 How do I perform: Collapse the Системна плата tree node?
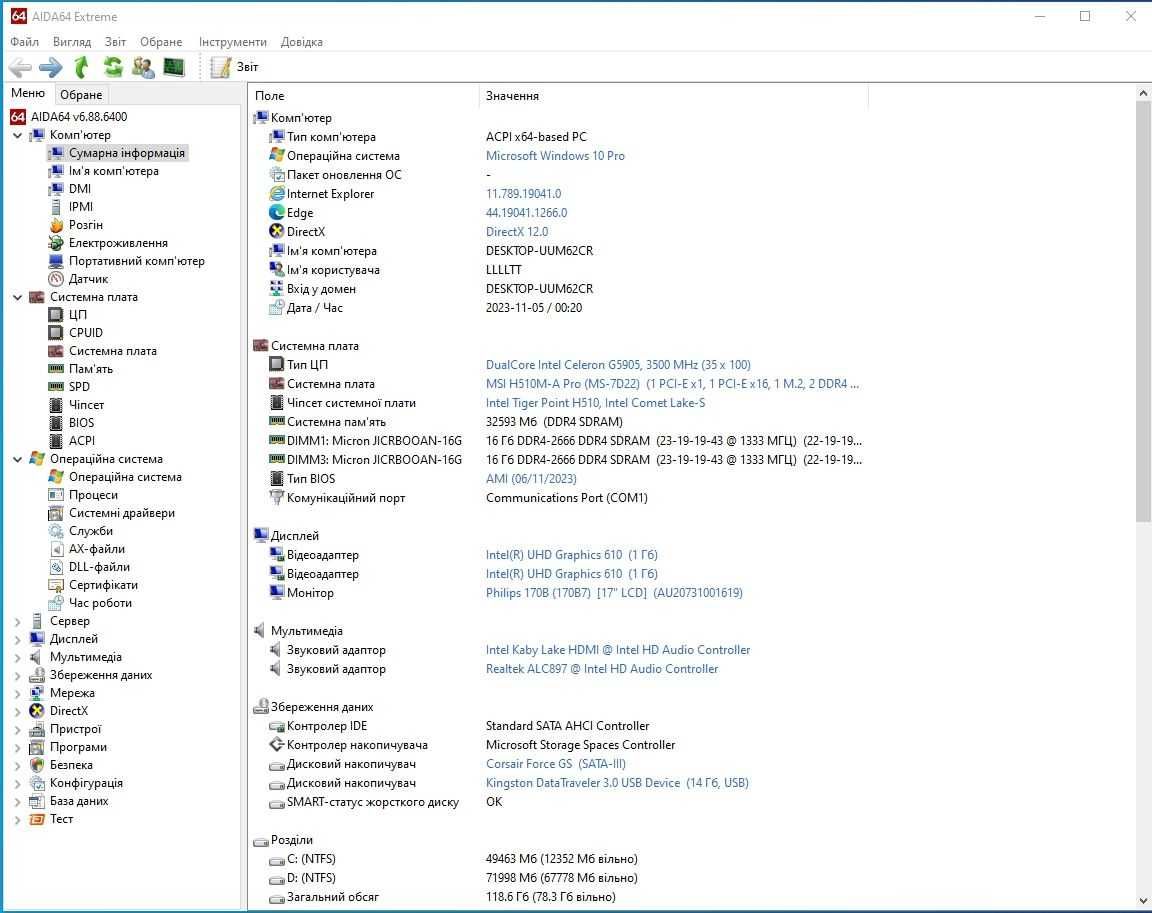tap(18, 297)
